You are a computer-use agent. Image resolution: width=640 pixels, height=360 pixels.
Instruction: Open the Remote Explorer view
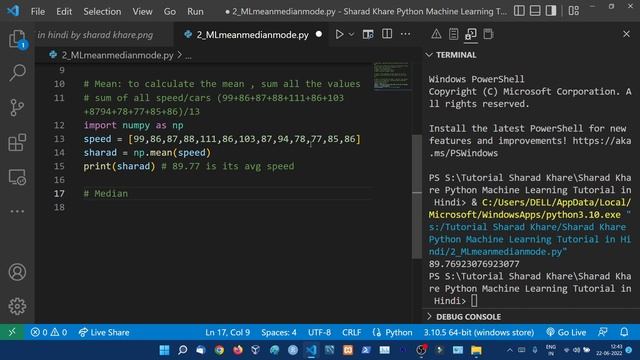coord(17,177)
